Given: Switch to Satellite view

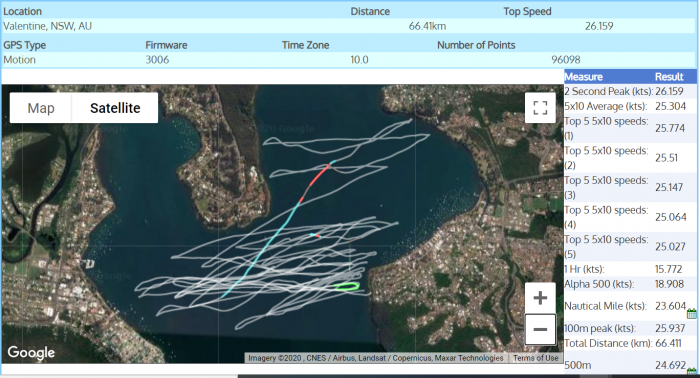Looking at the screenshot, I should pos(115,108).
